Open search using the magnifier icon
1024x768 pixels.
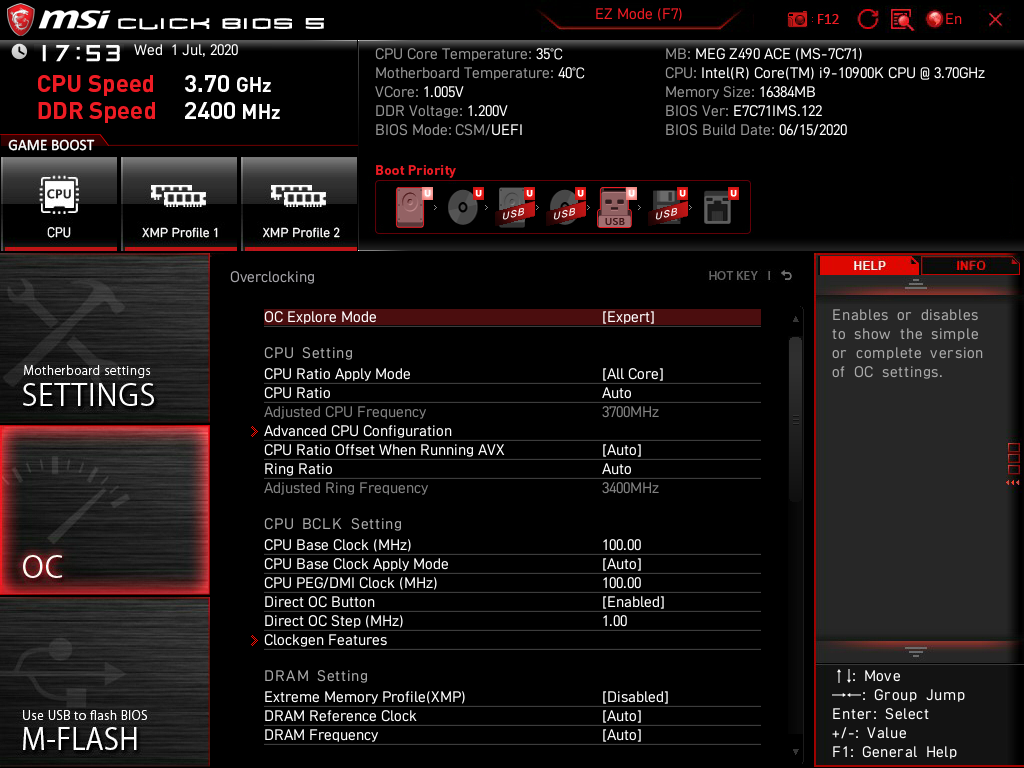901,19
